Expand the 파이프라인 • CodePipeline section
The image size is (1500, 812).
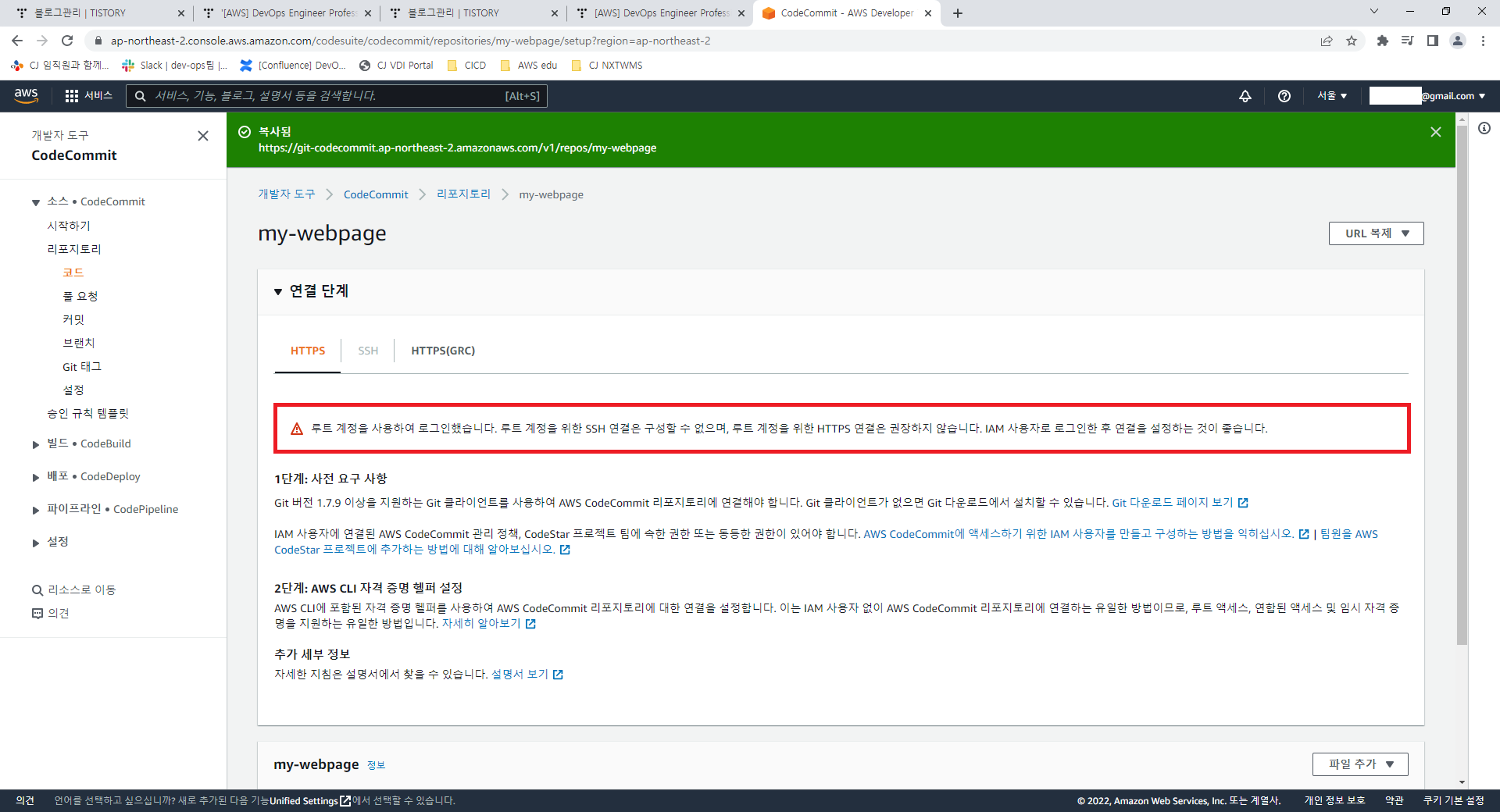click(x=36, y=510)
